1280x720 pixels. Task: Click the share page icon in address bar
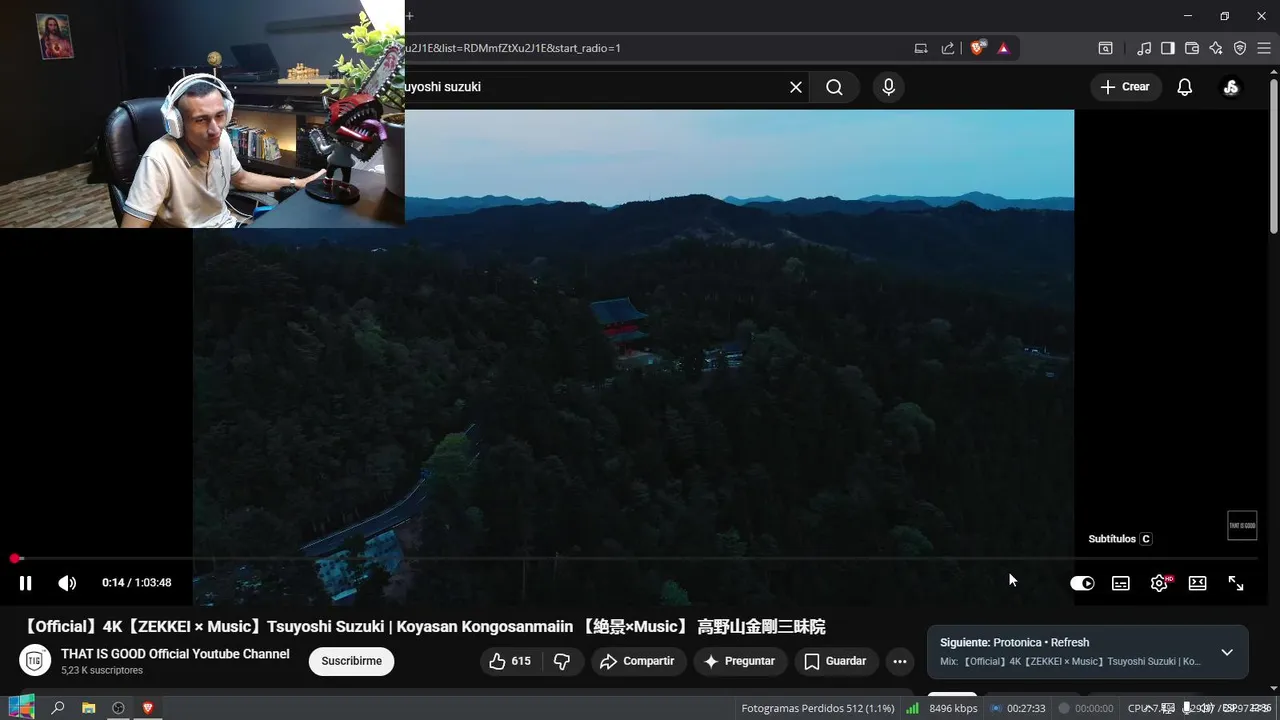click(947, 48)
